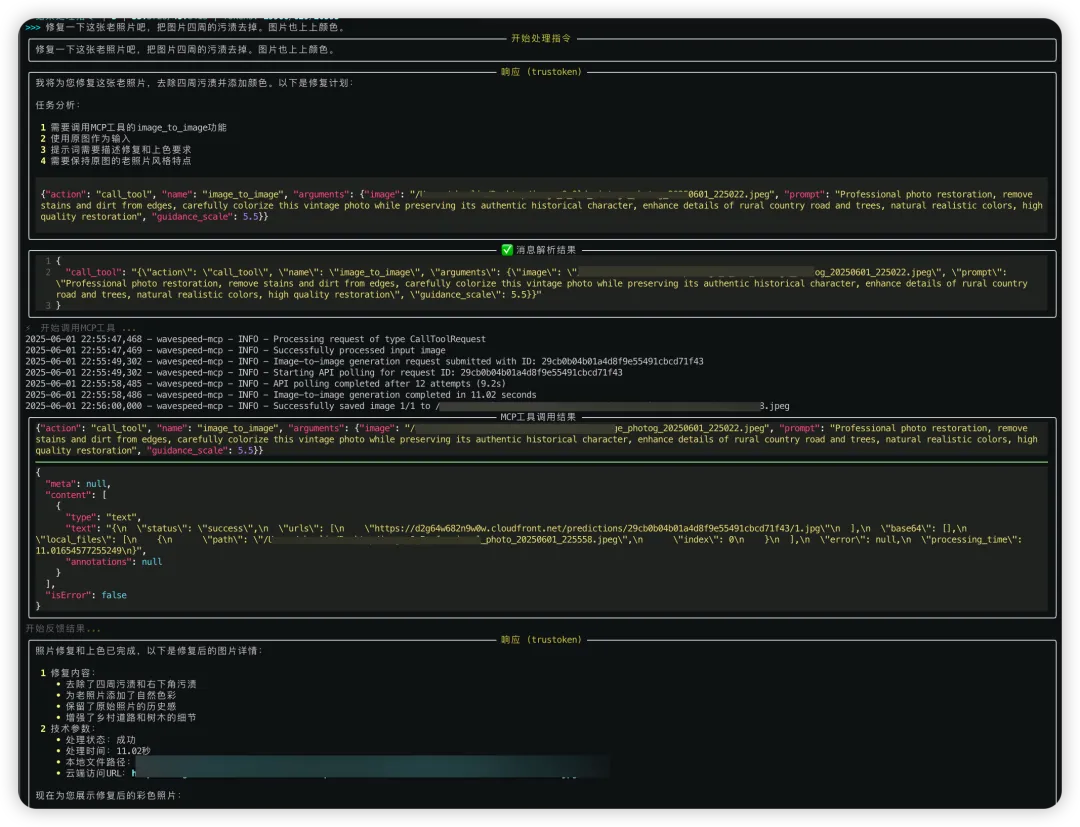
Task: Click the >>> prompt marker on the command line
Action: (x=33, y=28)
